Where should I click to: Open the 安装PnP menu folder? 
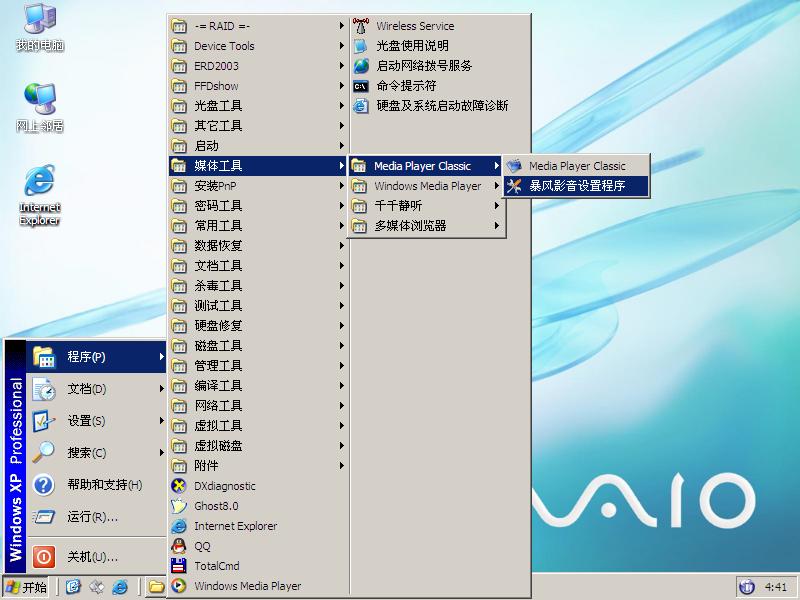[x=259, y=186]
